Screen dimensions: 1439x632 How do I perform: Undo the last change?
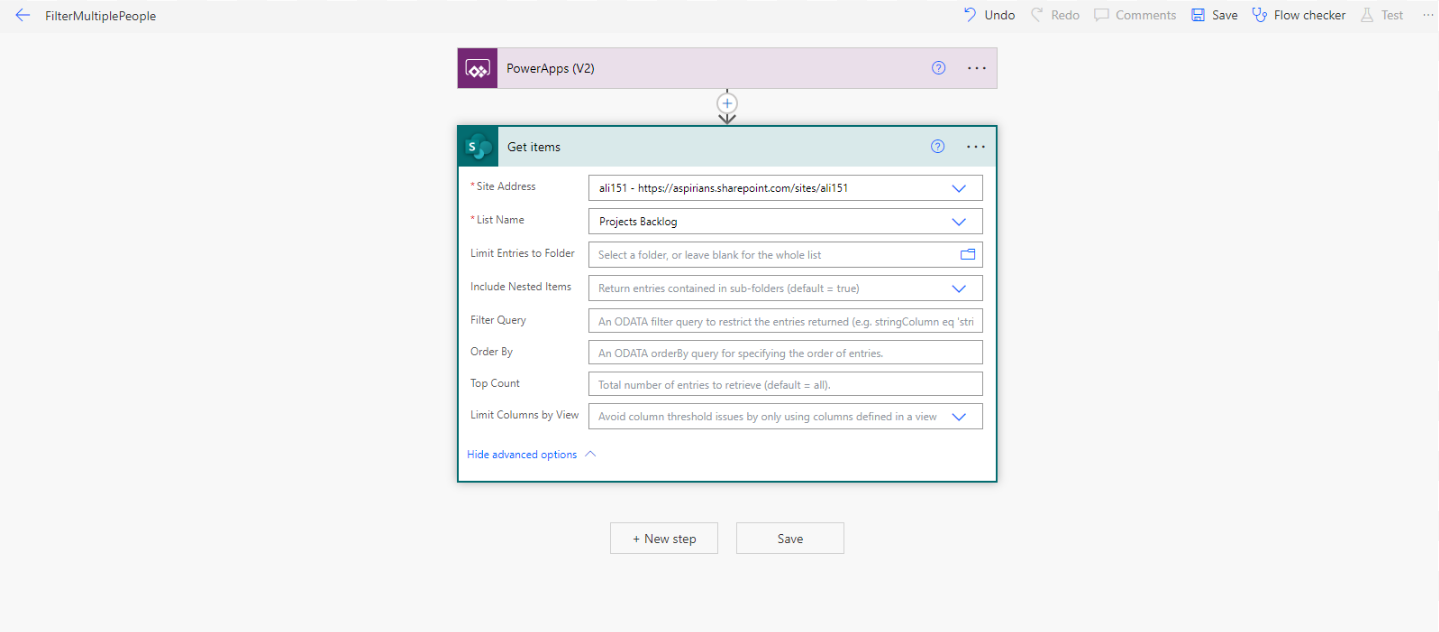[989, 15]
